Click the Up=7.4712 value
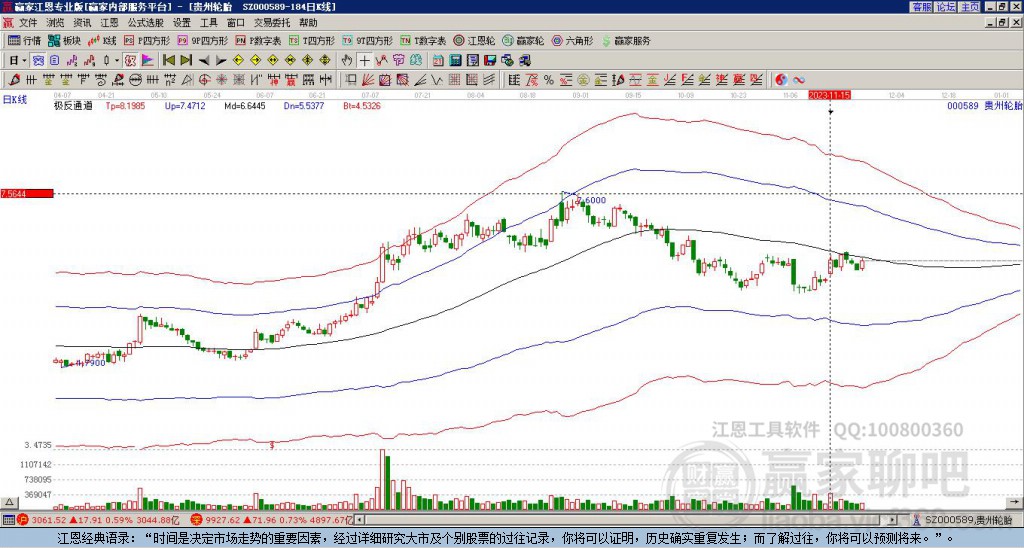 coord(185,105)
